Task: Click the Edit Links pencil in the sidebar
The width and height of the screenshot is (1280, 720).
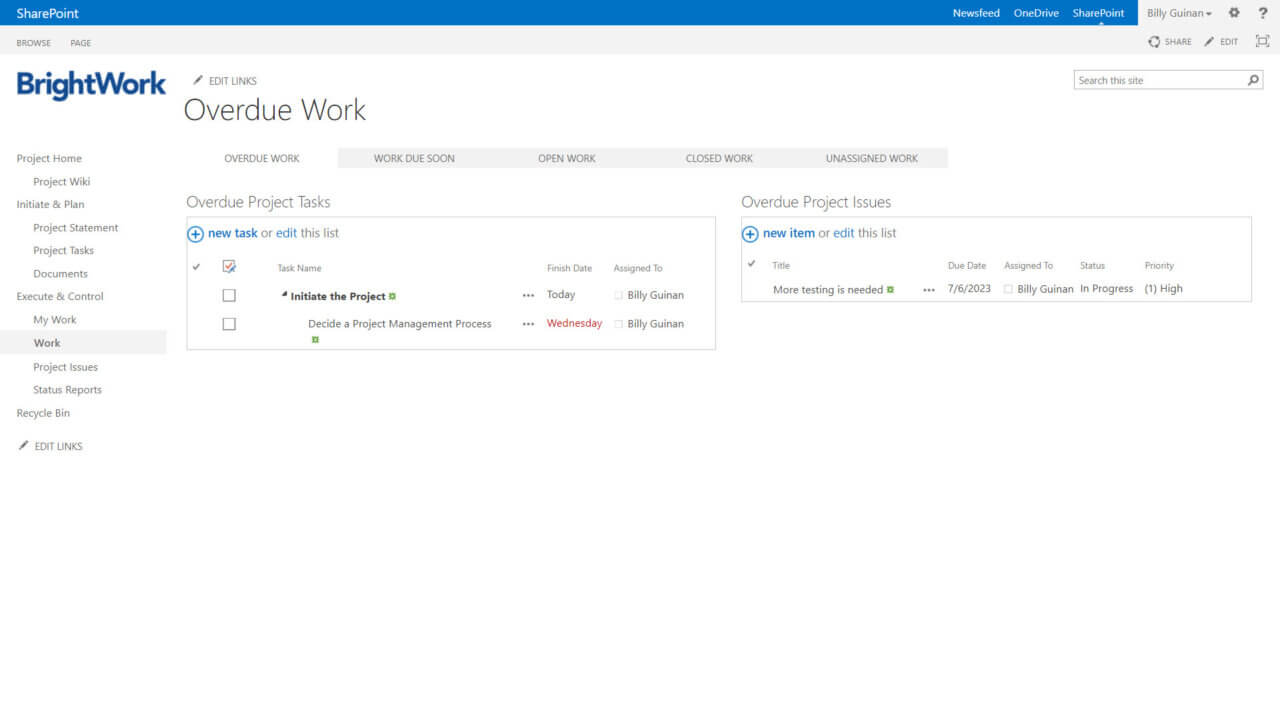Action: click(x=23, y=445)
